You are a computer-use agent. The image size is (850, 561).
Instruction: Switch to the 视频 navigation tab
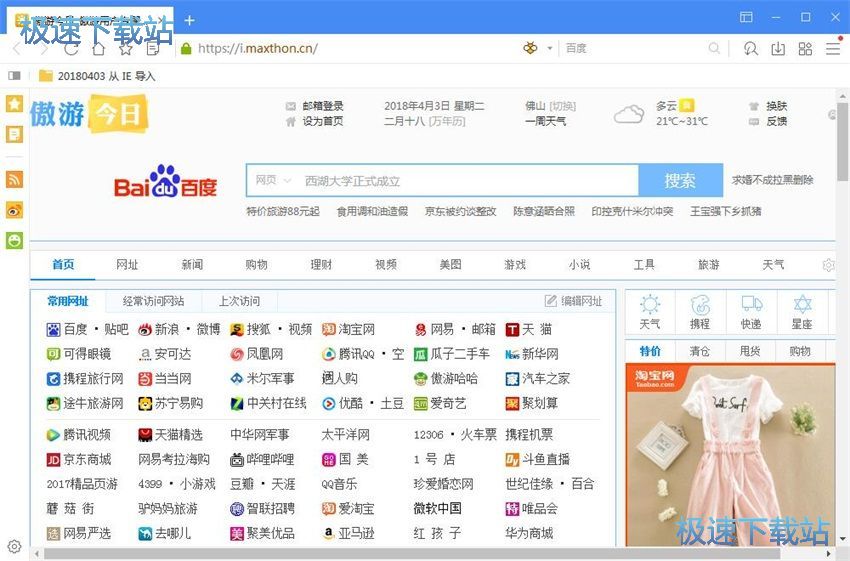[386, 265]
